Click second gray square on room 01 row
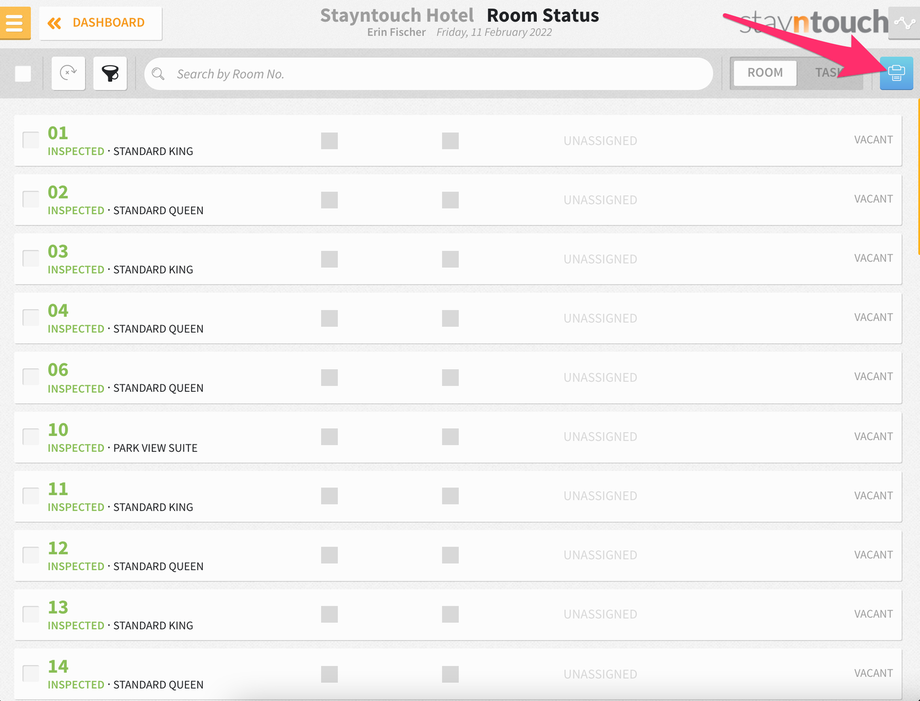920x701 pixels. tap(450, 141)
